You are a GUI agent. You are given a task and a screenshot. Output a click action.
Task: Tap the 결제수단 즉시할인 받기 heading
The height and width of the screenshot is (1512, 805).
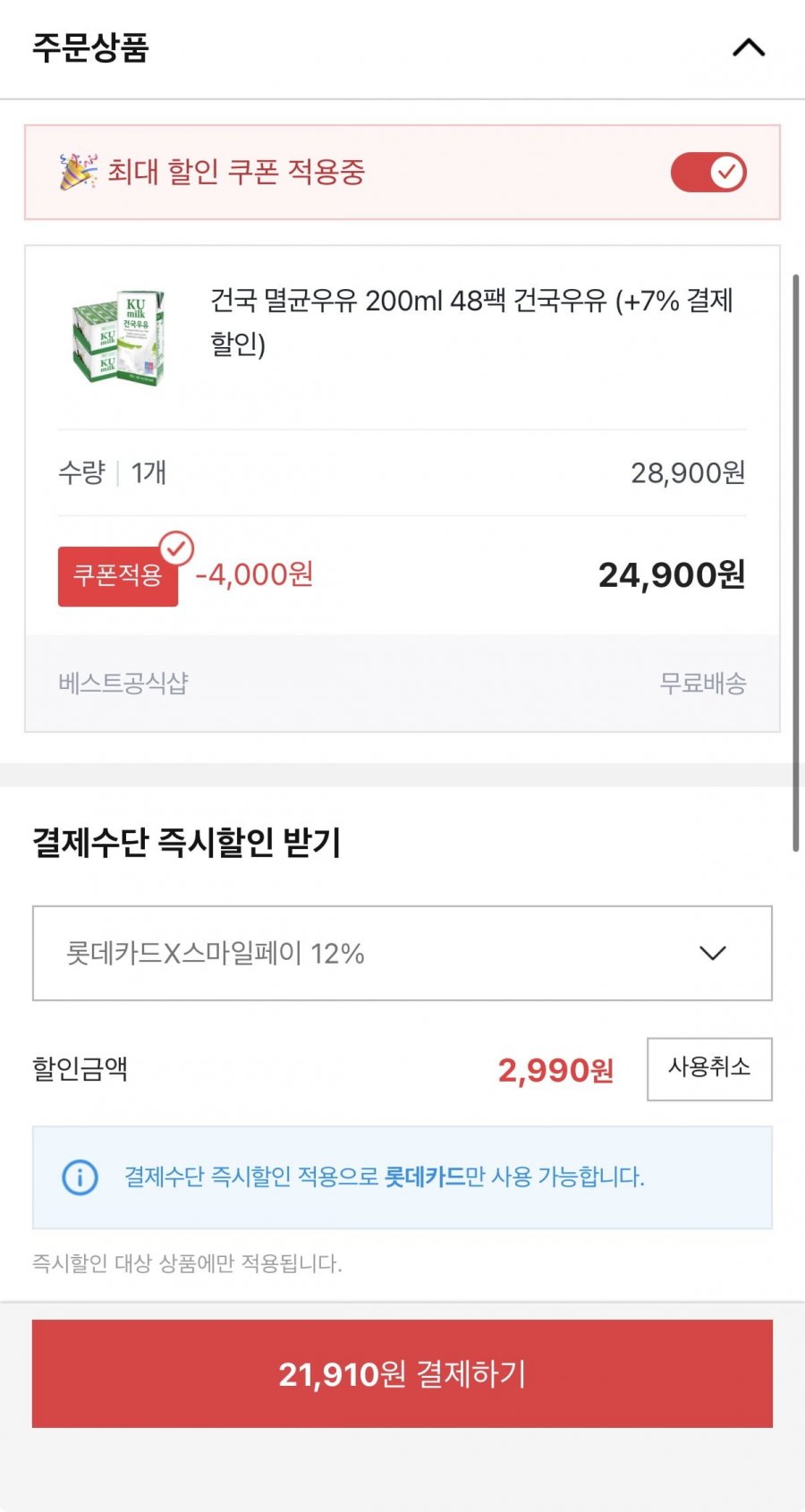click(x=187, y=843)
